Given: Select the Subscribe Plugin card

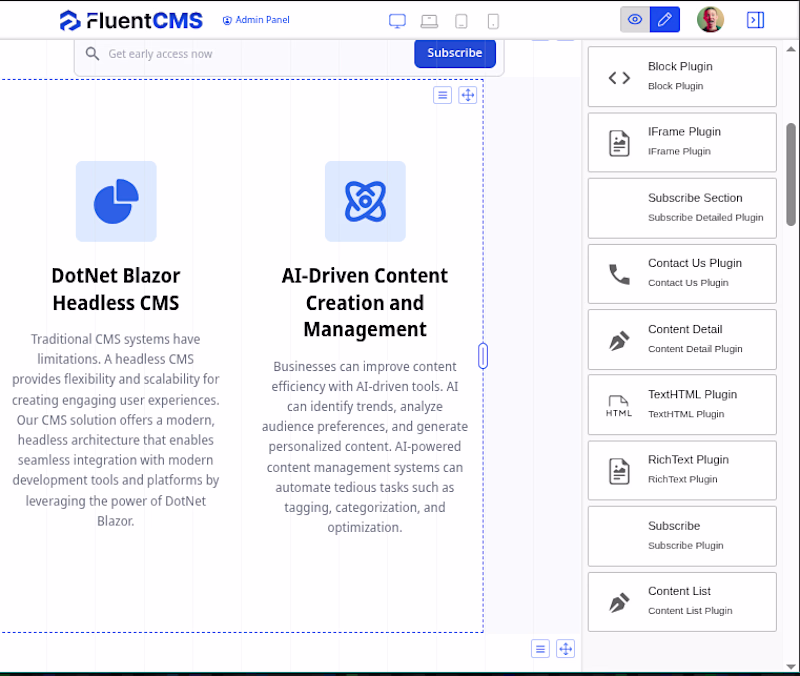Looking at the screenshot, I should click(x=682, y=536).
